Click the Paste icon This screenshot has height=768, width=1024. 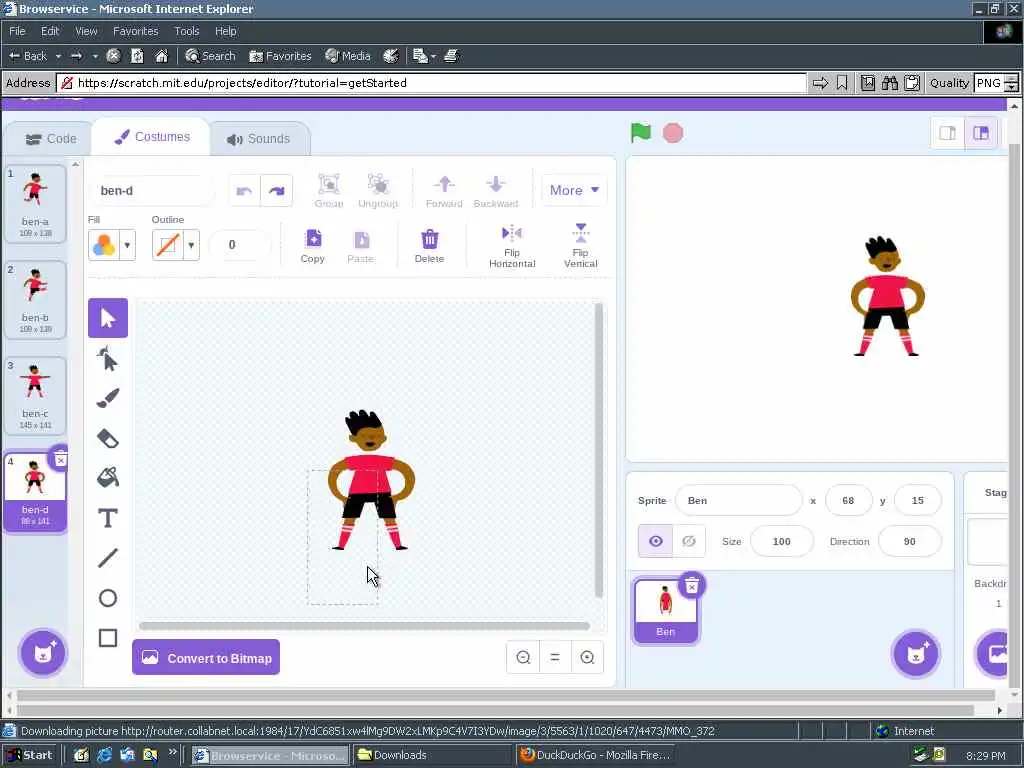point(360,246)
